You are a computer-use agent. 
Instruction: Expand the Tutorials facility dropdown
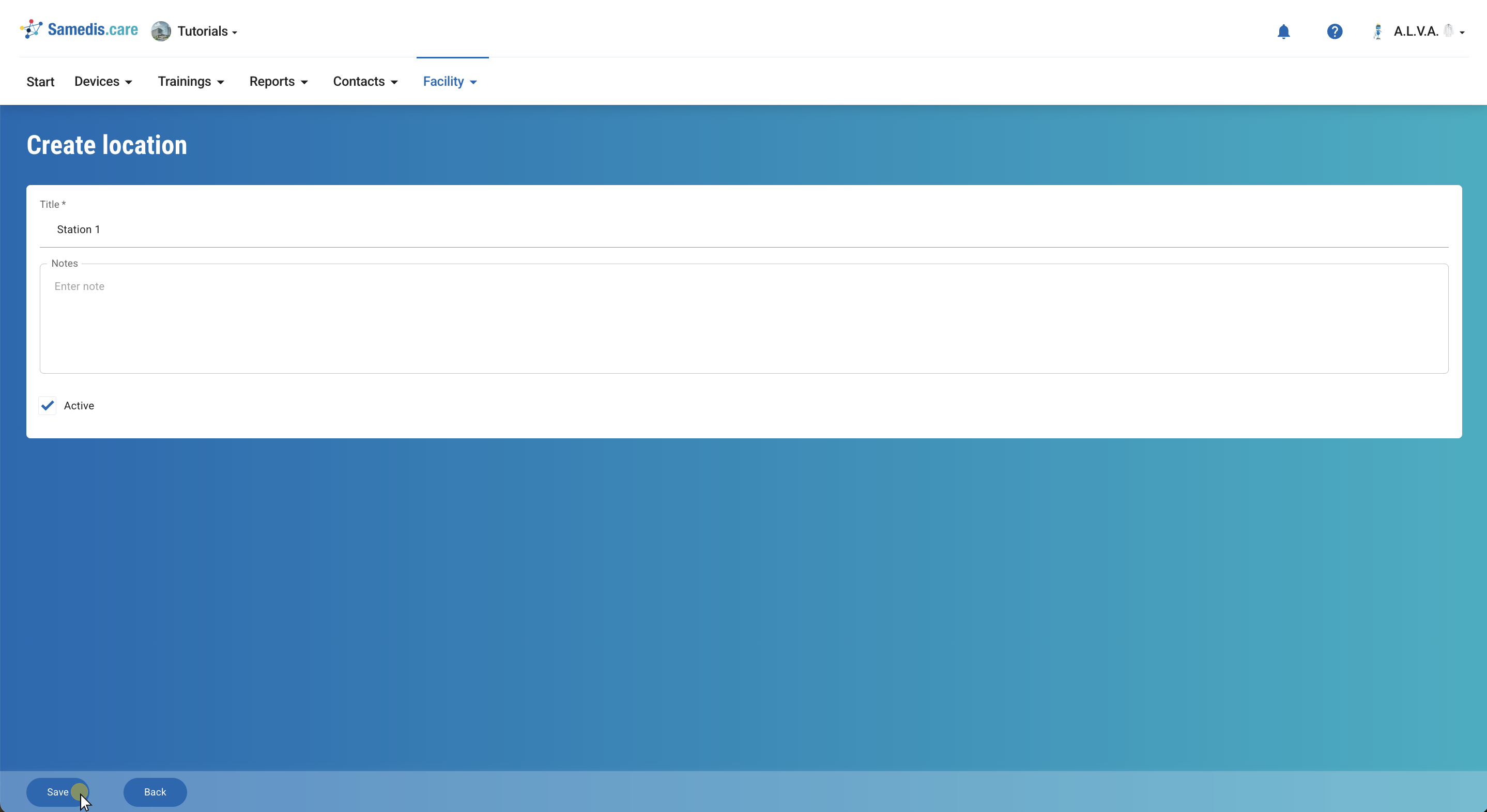(x=207, y=31)
